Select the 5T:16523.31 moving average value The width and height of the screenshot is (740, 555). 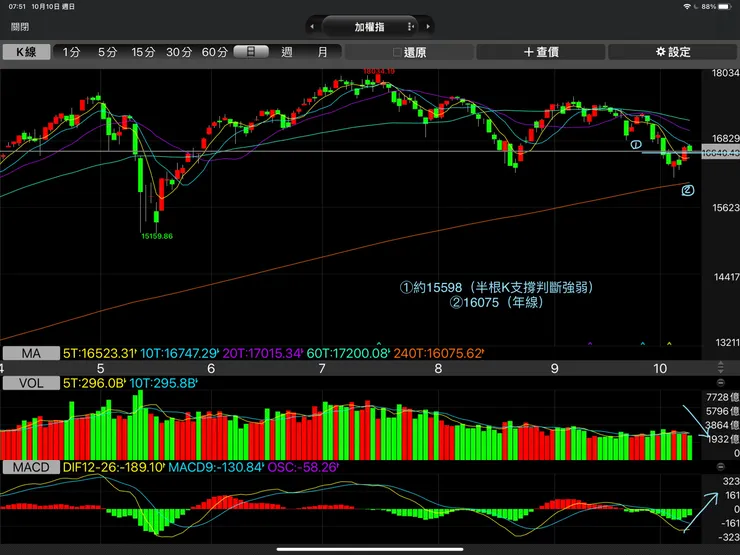[99, 353]
